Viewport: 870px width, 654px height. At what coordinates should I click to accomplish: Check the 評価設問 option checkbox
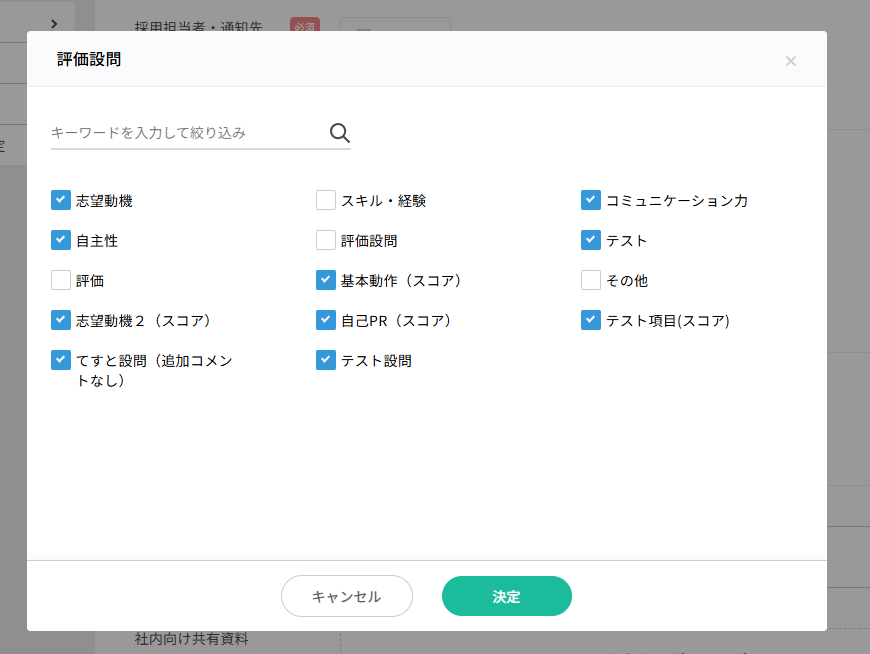326,240
